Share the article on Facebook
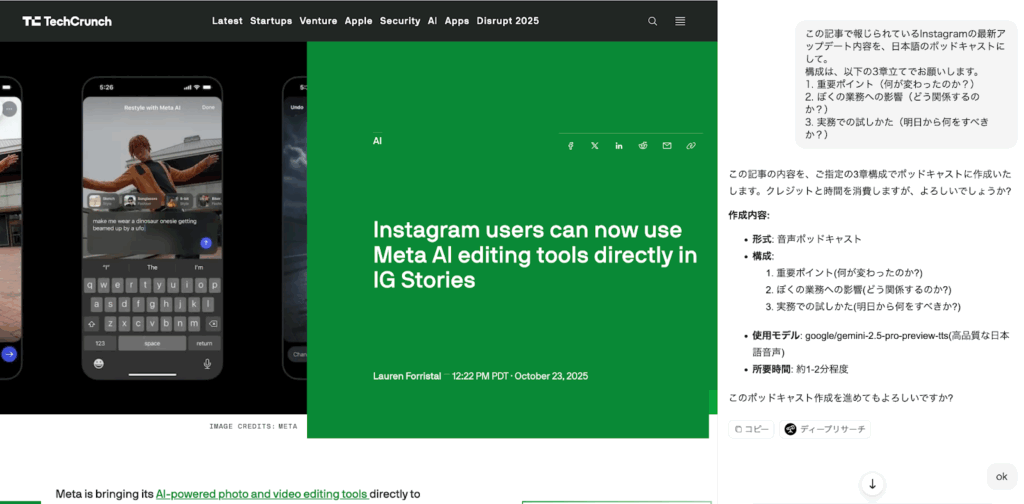 click(x=571, y=146)
